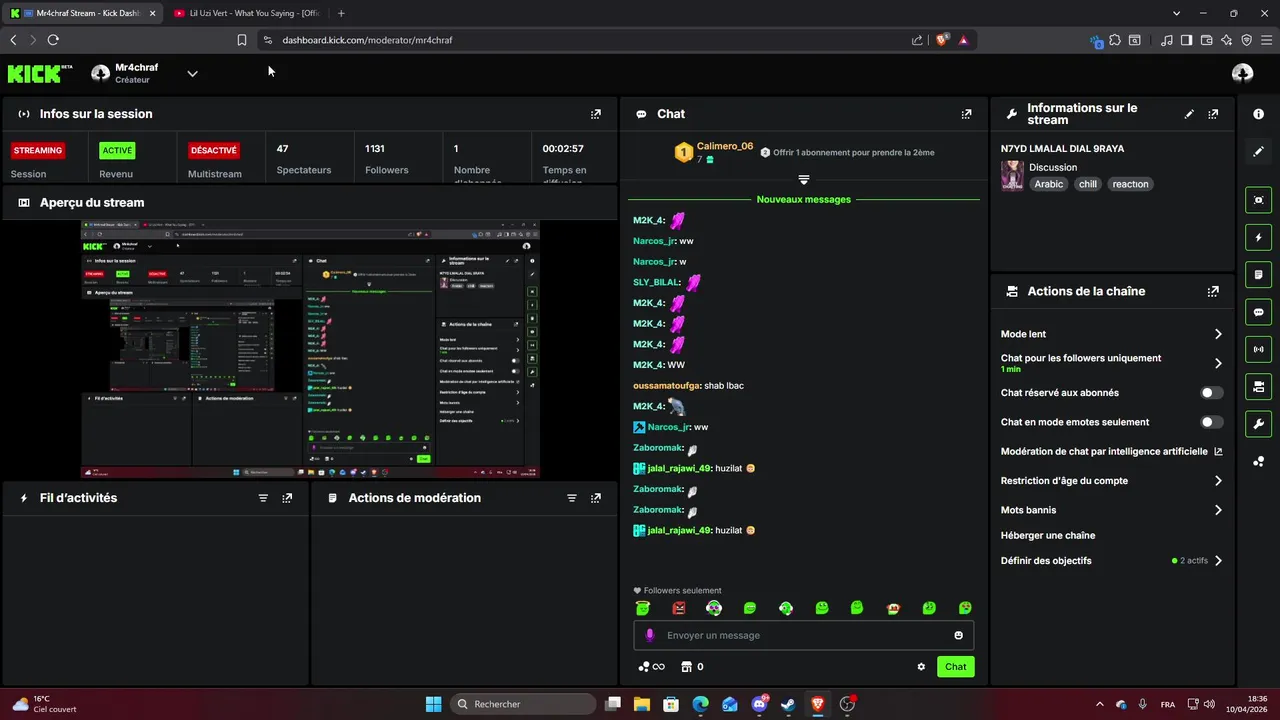This screenshot has height=720, width=1280.
Task: Select the angry red emote
Action: click(x=679, y=608)
